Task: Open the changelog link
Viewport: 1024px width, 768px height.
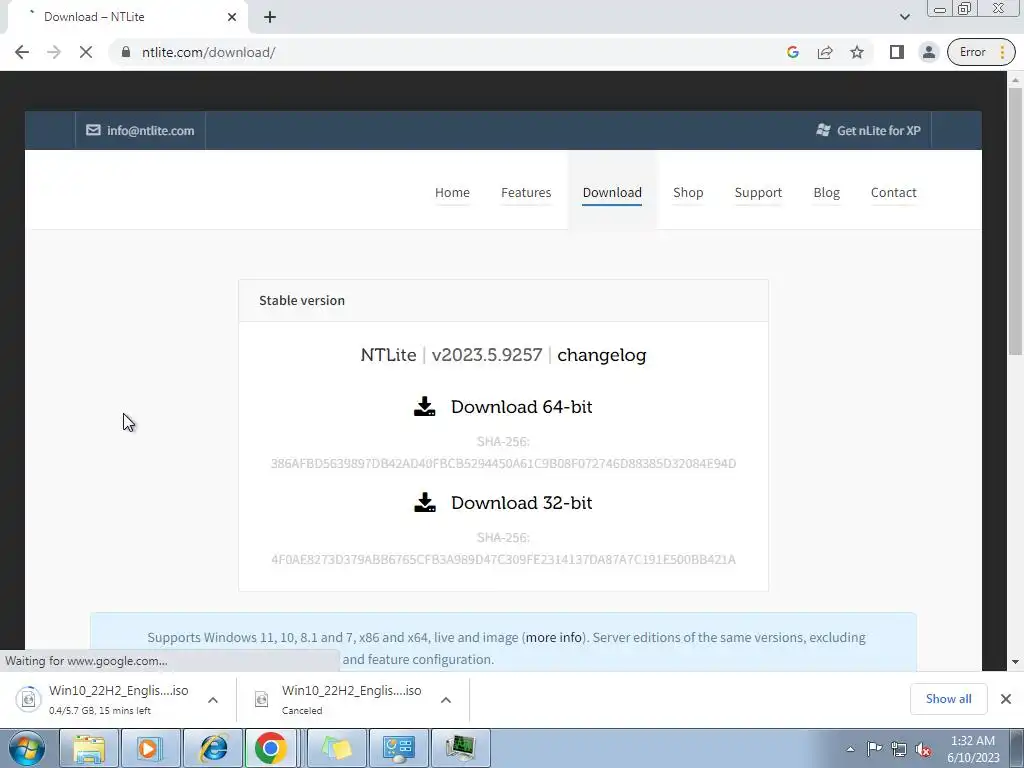Action: pos(601,355)
